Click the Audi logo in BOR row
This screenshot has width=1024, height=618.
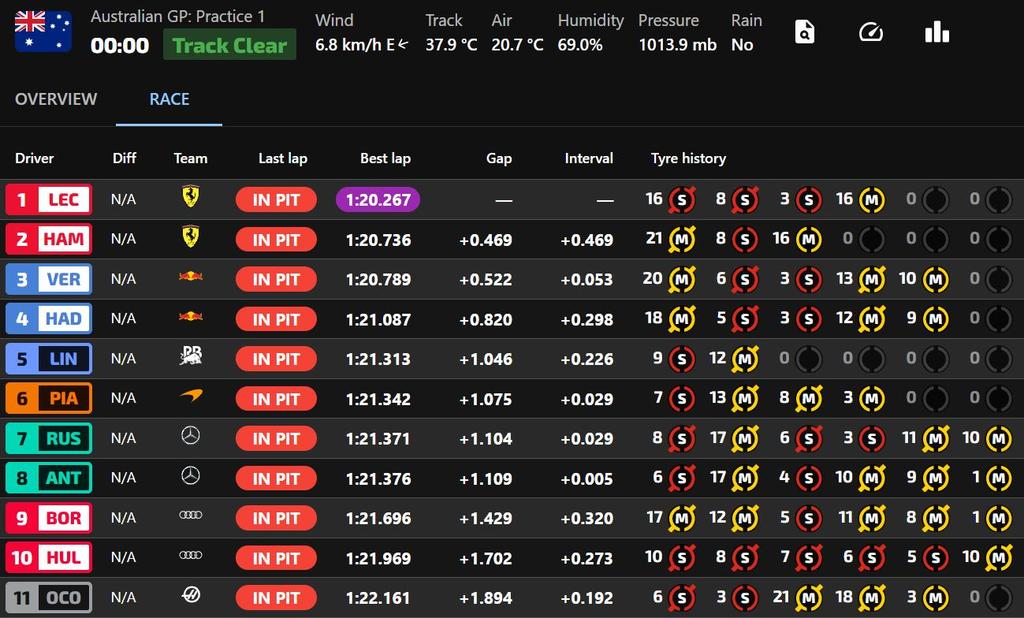[191, 515]
